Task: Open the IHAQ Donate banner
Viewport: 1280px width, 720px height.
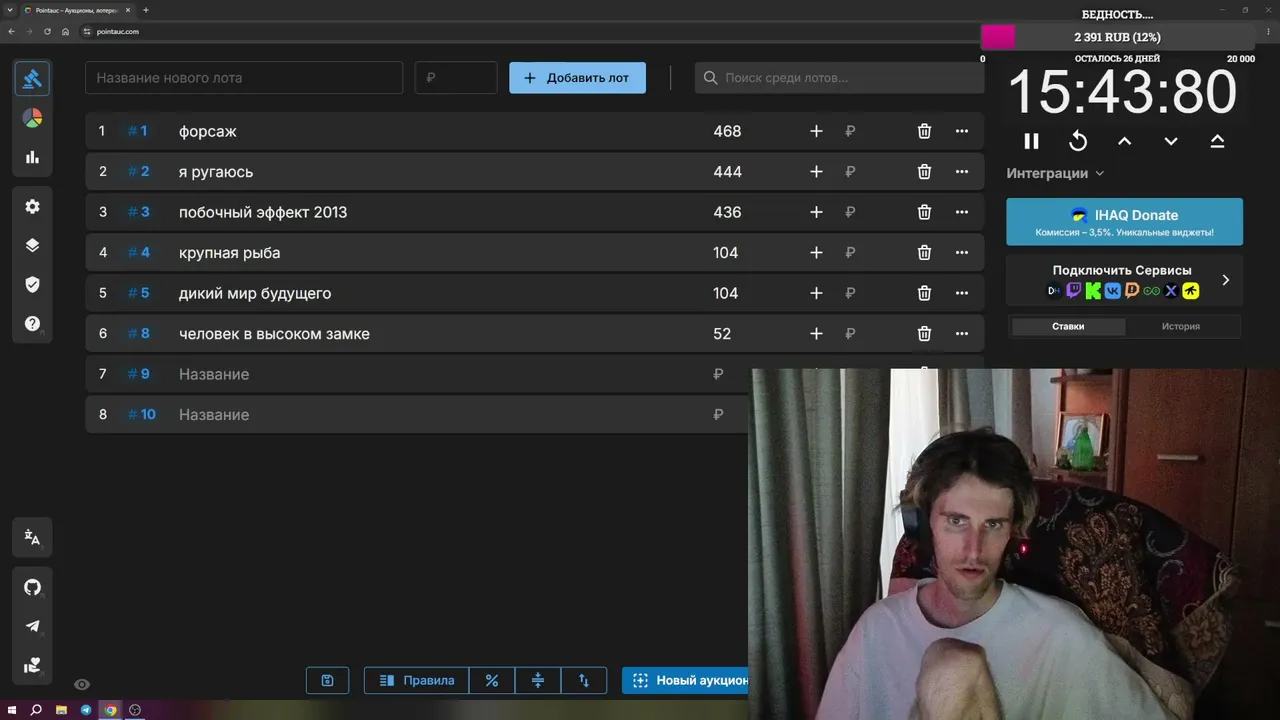Action: [x=1124, y=221]
